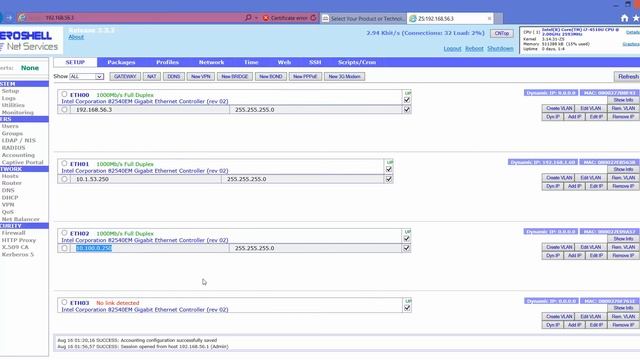Select the ETH03 interface radio button
Image resolution: width=640 pixels, height=360 pixels.
(64, 302)
